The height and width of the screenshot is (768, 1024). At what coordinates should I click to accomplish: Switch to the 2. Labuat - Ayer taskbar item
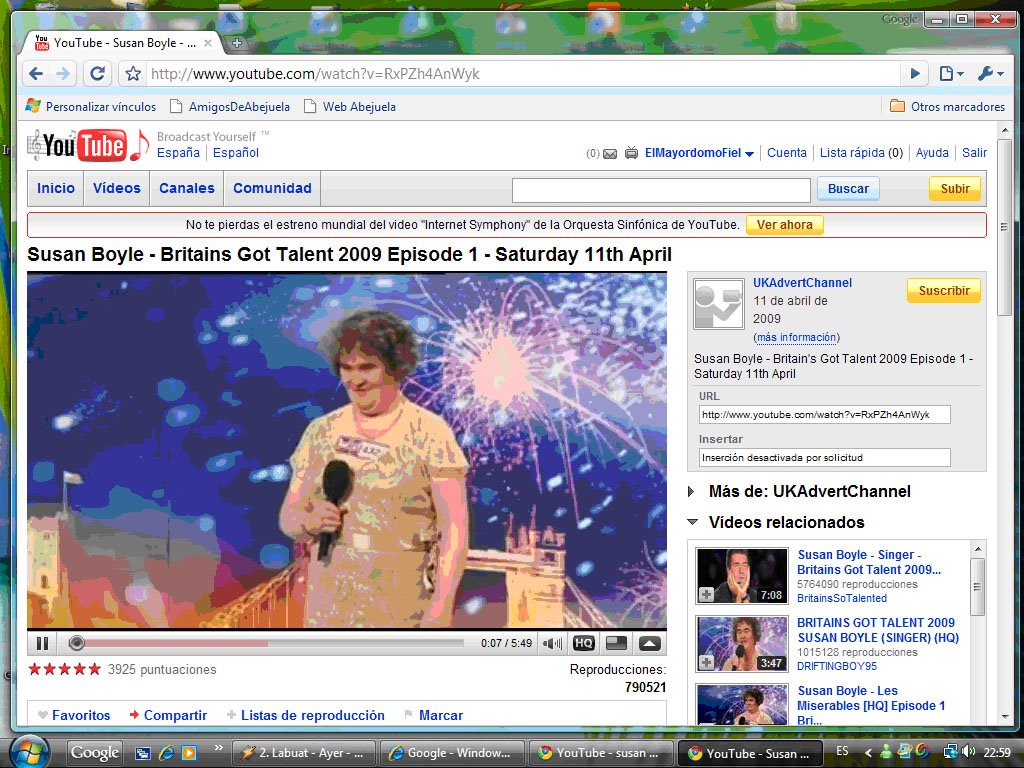pyautogui.click(x=306, y=753)
